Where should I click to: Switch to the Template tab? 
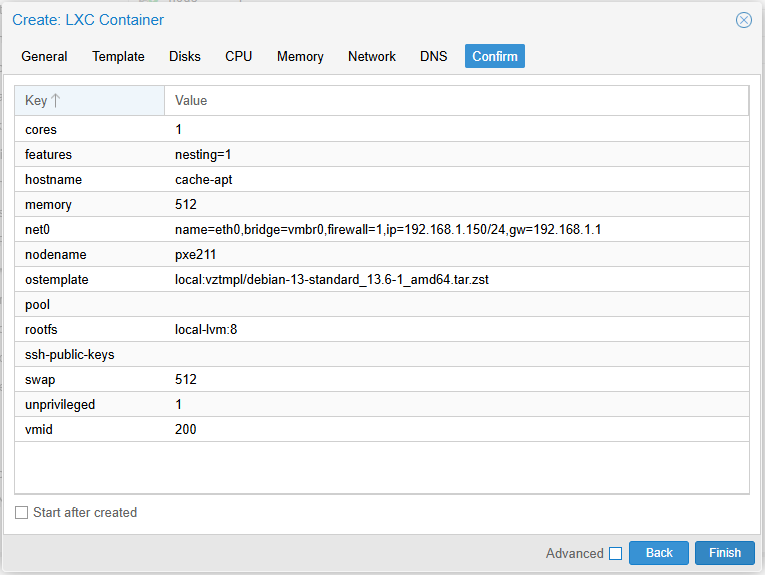(x=118, y=56)
